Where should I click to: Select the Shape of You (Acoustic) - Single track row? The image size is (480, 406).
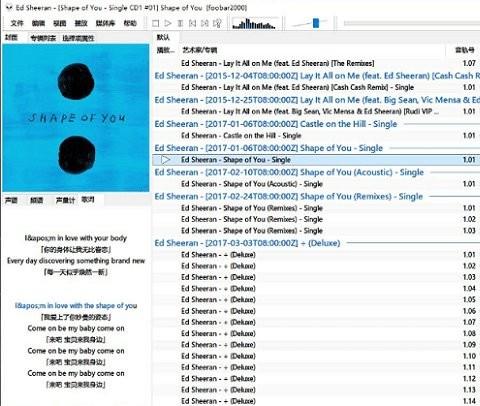[x=316, y=184]
